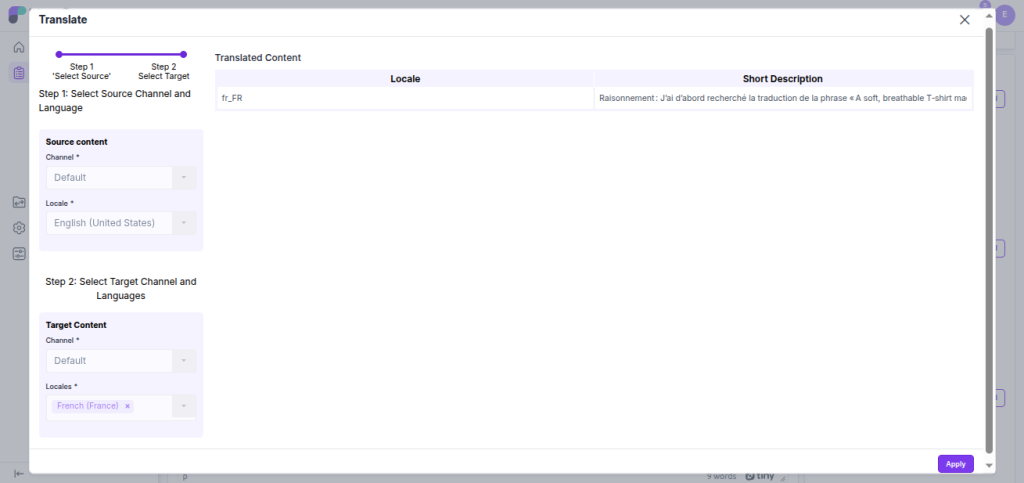
Task: Go to Step 1 'Select Source' marker
Action: (59, 54)
